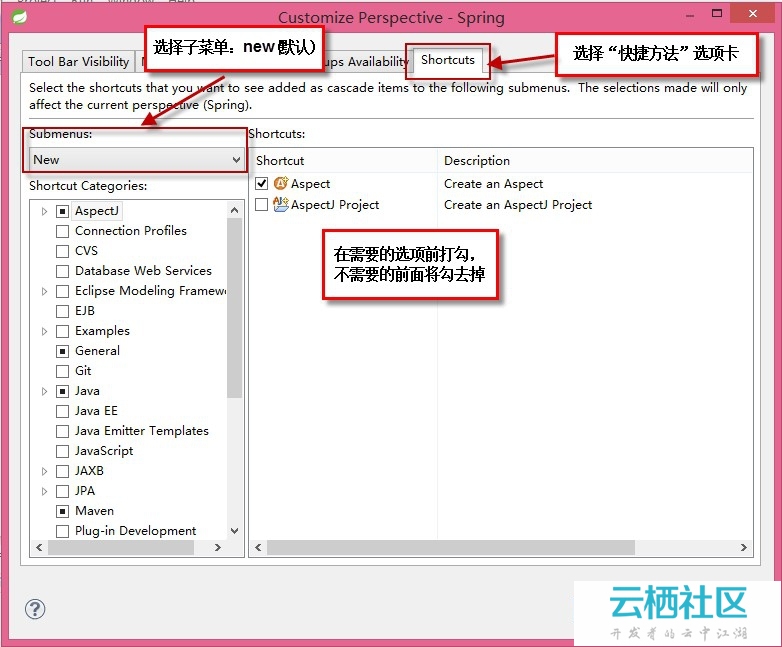Viewport: 782px width, 647px height.
Task: Expand the JPA tree node
Action: [x=44, y=491]
